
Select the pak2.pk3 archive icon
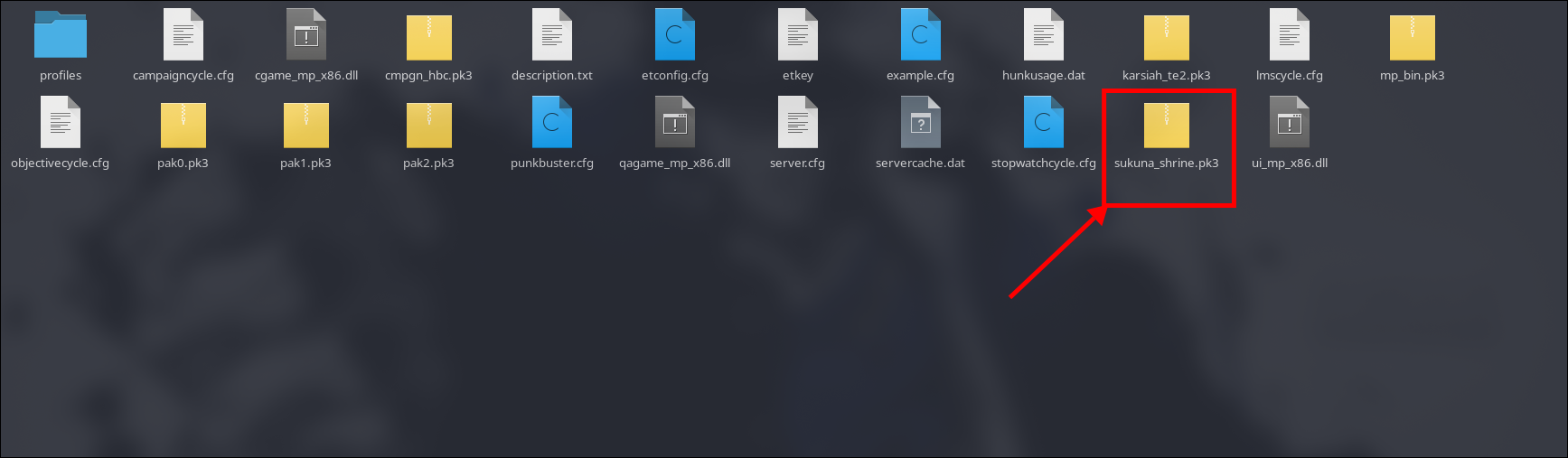[x=429, y=126]
